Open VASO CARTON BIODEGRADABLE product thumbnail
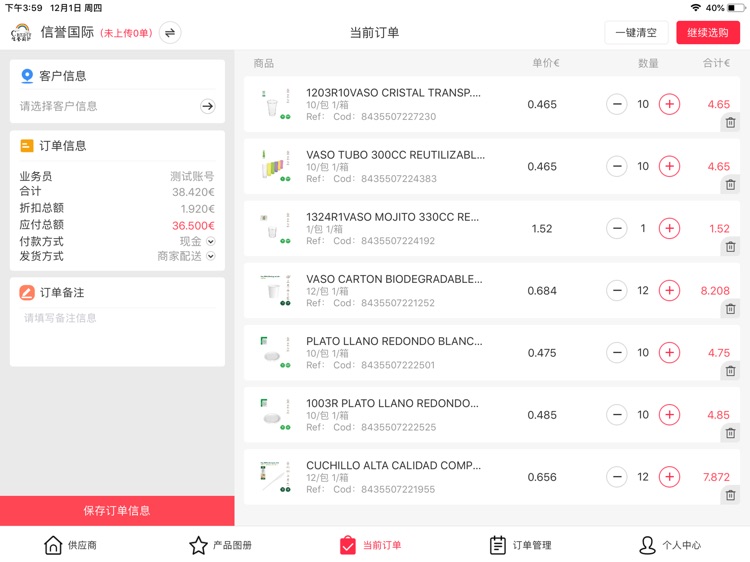Image resolution: width=750 pixels, height=562 pixels. pos(275,291)
